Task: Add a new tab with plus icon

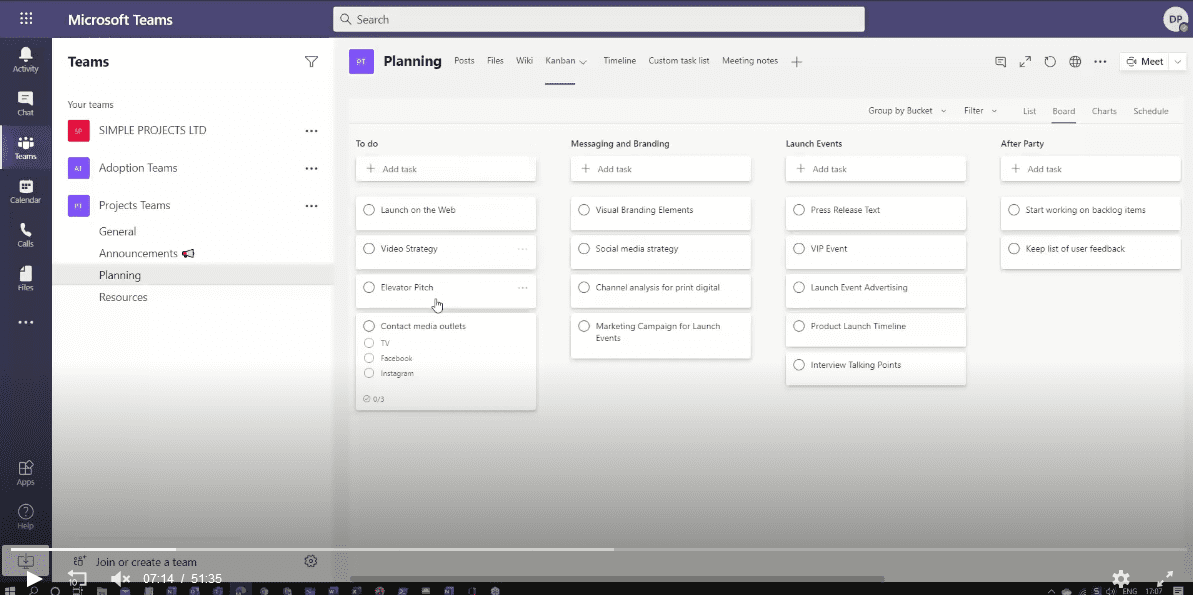Action: [x=797, y=62]
